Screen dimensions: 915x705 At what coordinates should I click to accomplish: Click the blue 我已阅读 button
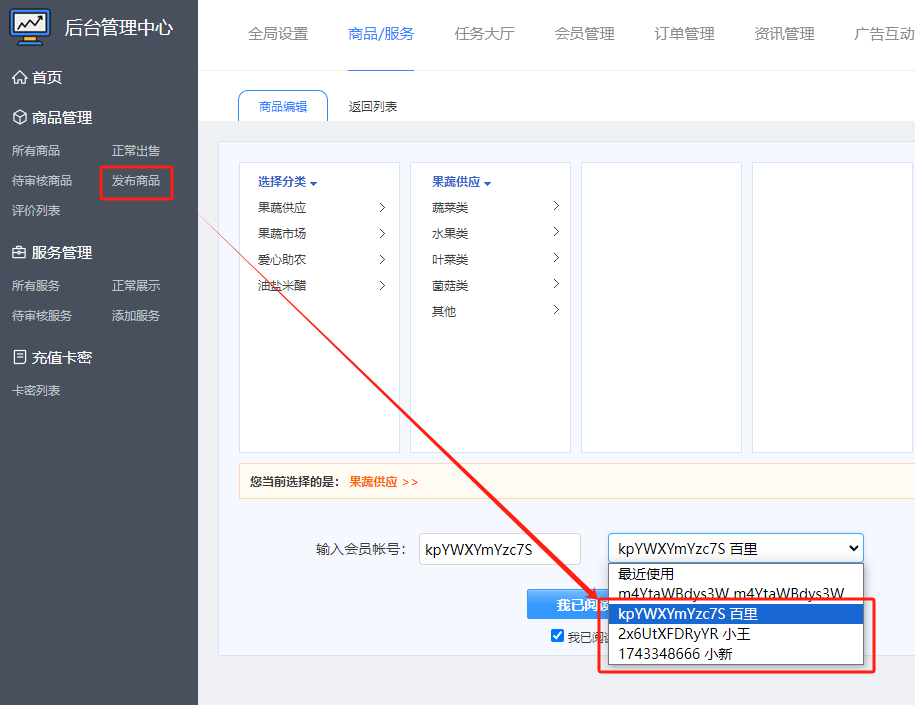568,604
